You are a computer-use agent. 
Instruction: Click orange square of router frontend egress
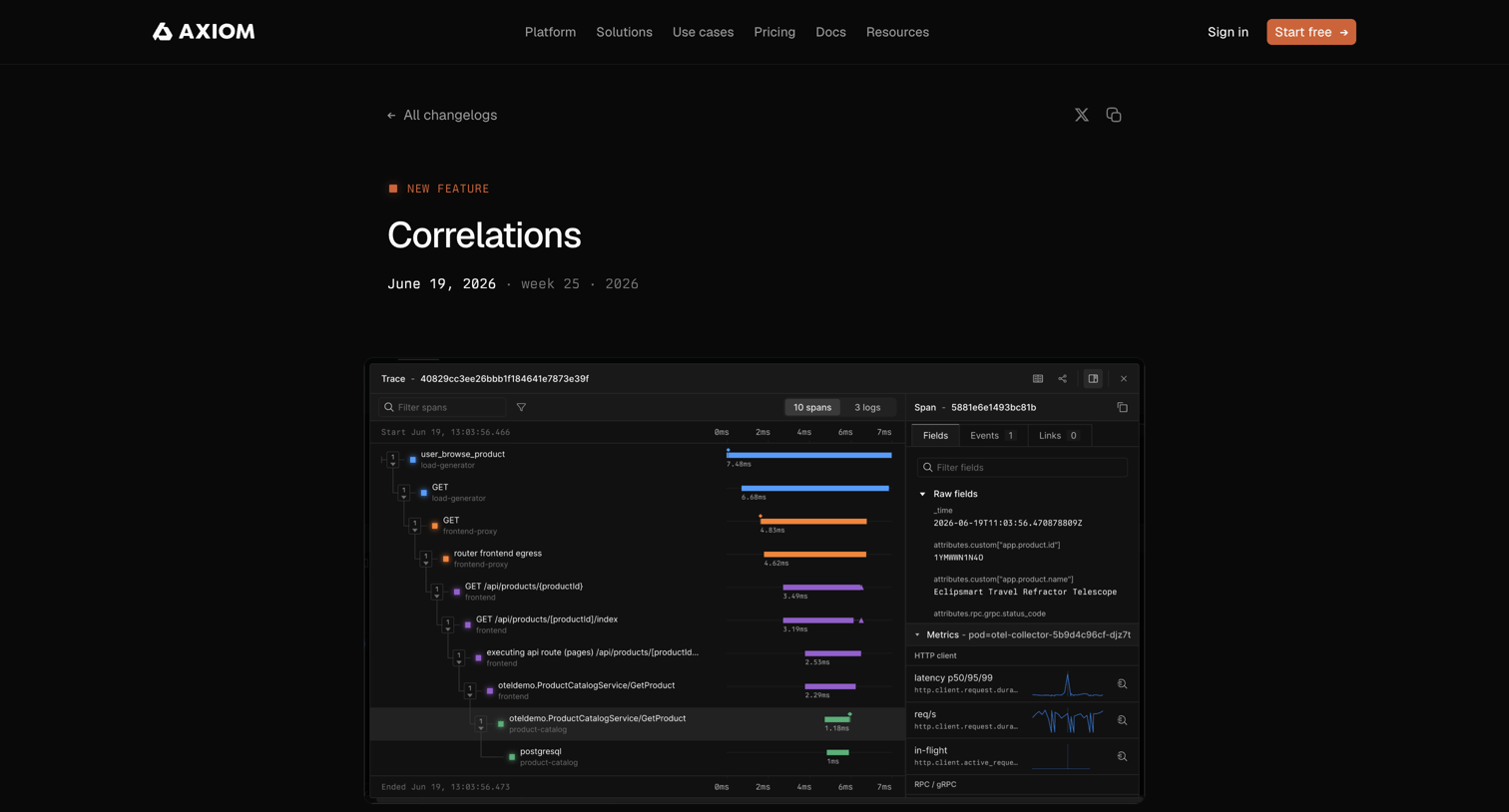tap(446, 559)
